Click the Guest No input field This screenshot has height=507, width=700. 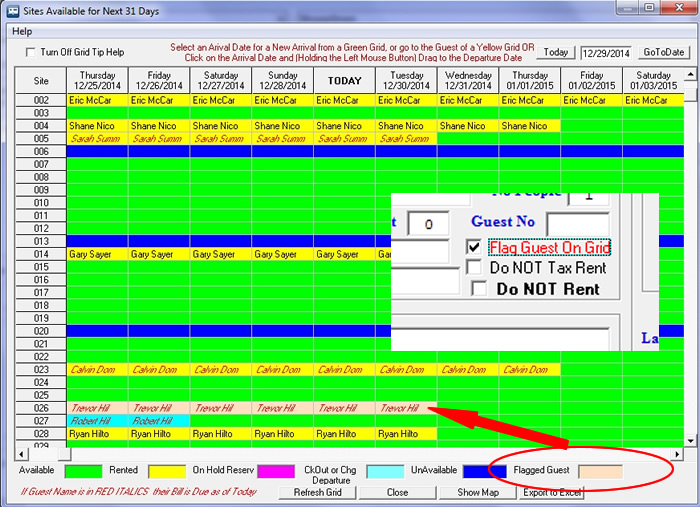[578, 224]
